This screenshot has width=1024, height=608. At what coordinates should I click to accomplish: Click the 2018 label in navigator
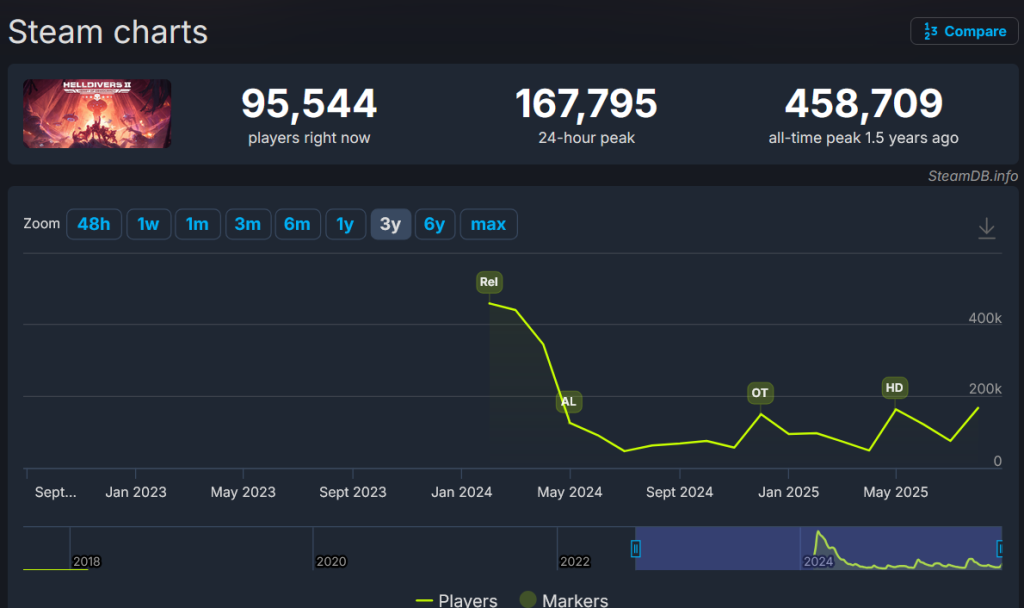tap(87, 562)
